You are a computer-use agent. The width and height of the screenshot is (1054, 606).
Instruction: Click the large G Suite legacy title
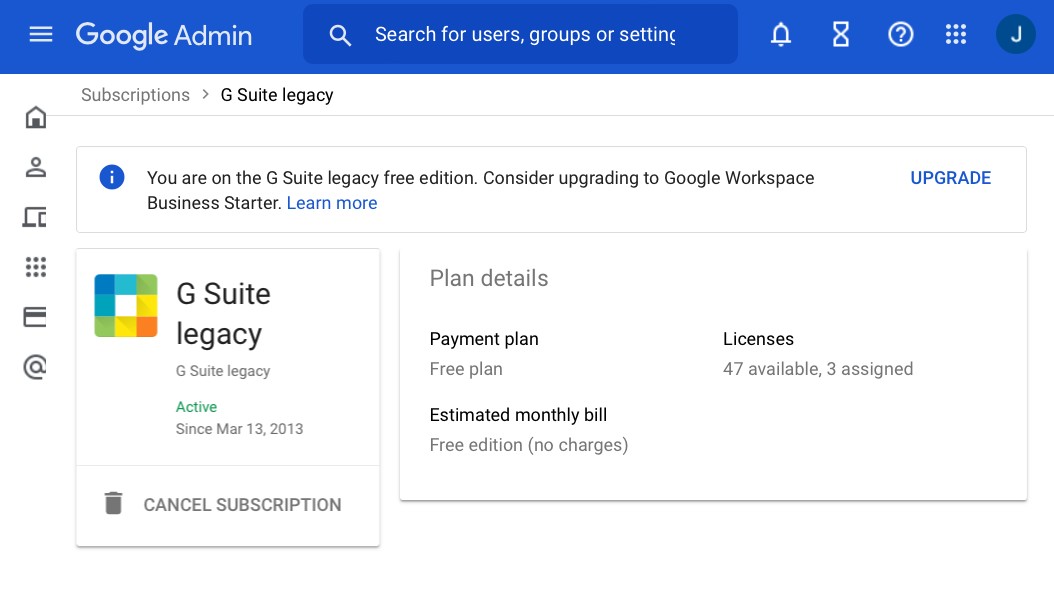coord(223,314)
